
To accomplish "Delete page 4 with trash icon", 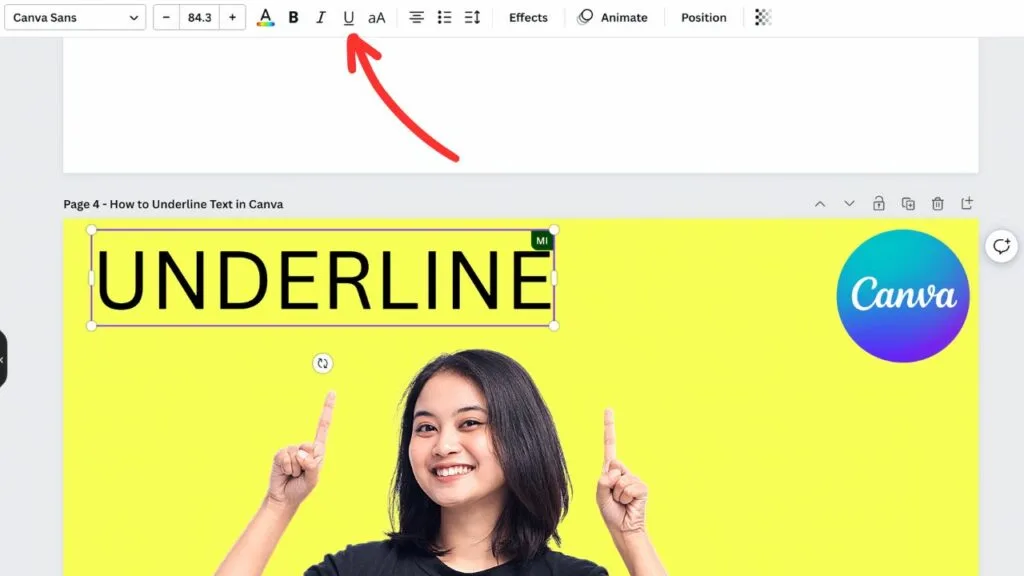I will coord(938,204).
